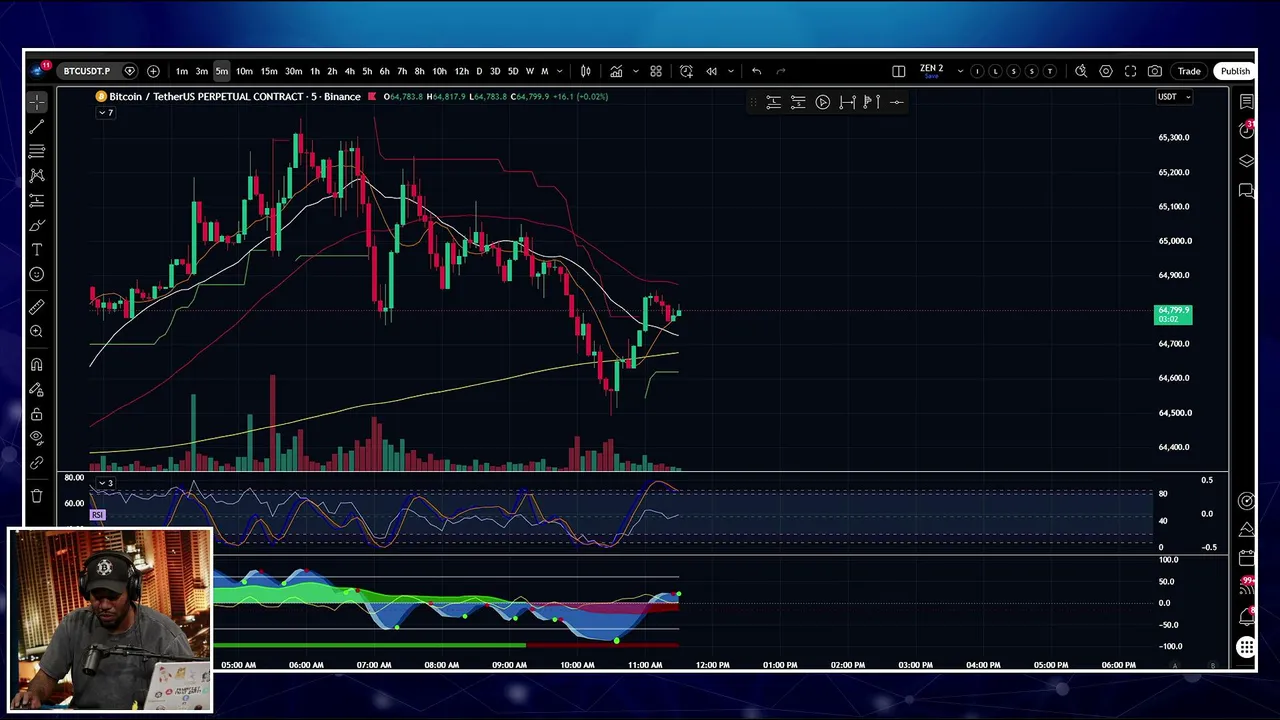Open the indicators menu
Image resolution: width=1280 pixels, height=720 pixels.
coord(617,71)
